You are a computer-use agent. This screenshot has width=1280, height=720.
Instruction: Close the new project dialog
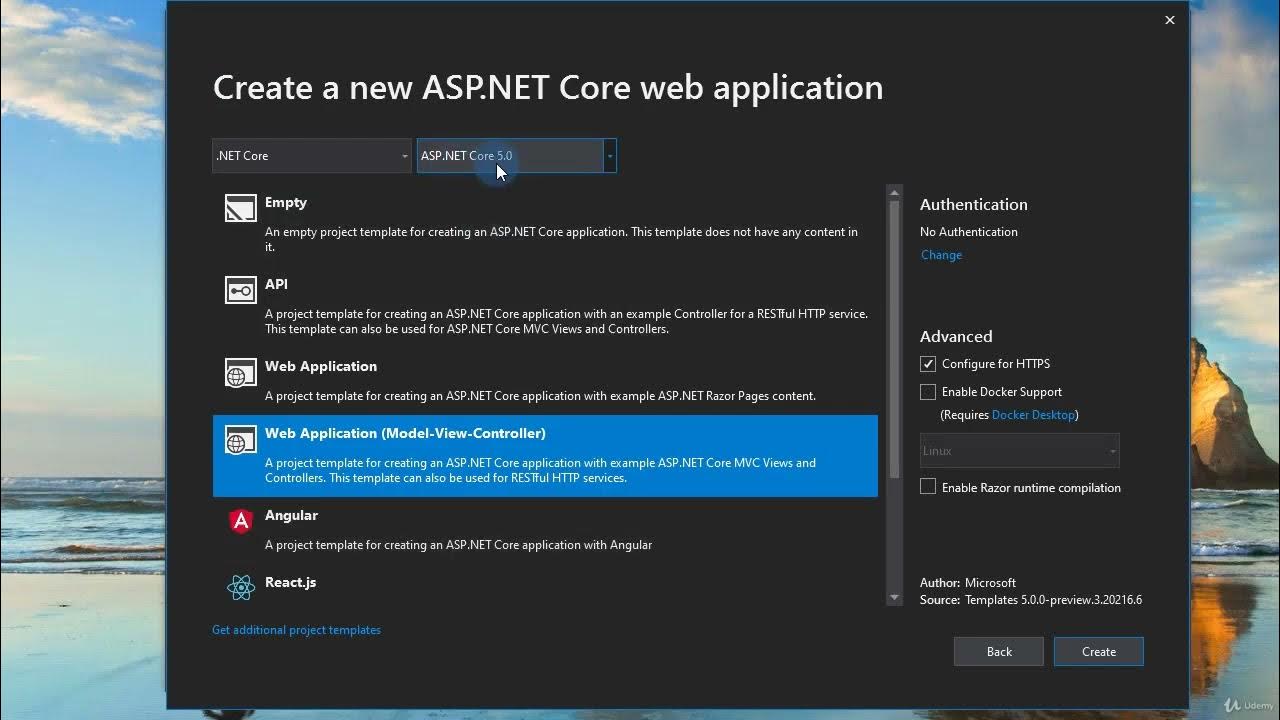(1169, 20)
